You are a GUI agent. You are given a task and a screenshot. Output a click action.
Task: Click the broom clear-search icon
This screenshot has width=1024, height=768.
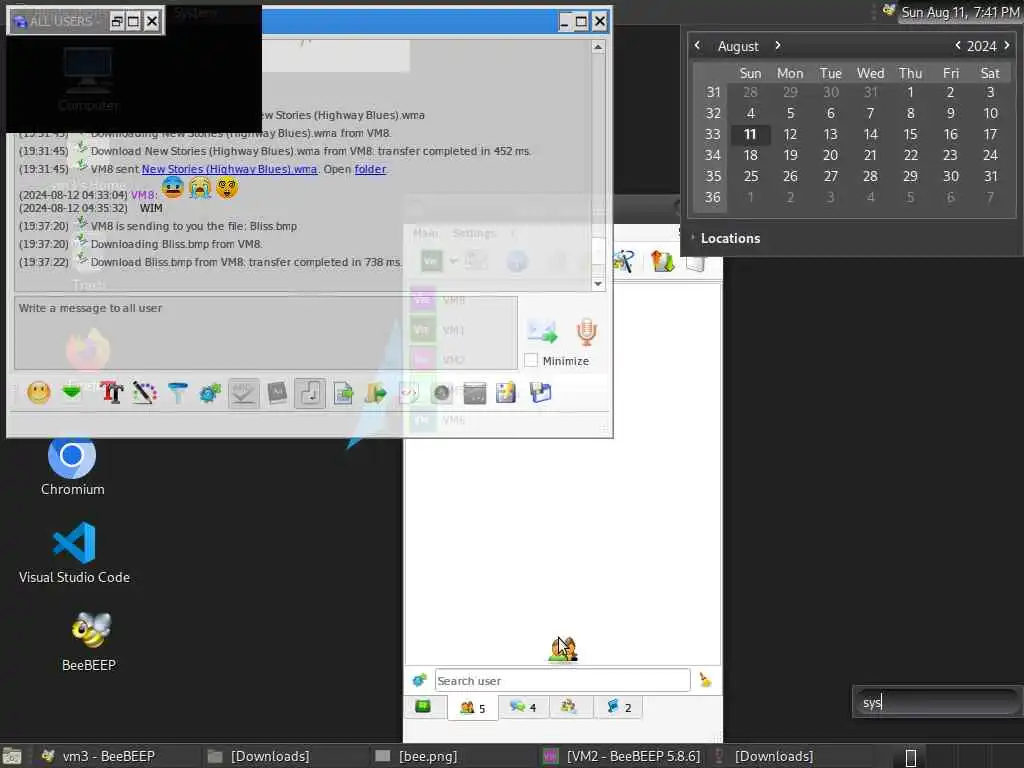705,680
